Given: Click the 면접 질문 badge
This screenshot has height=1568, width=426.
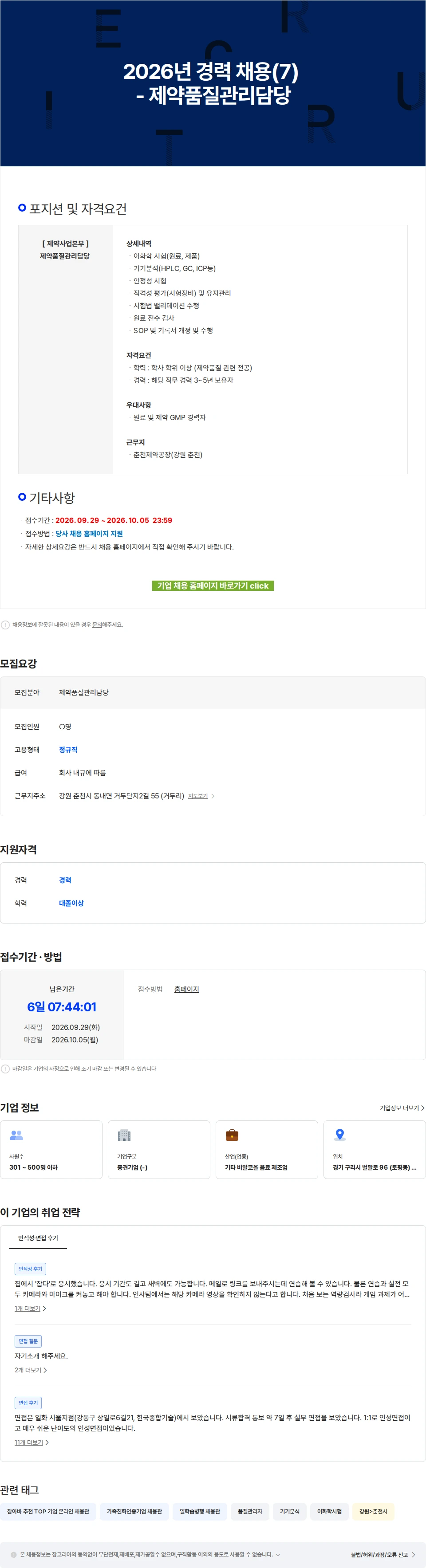Looking at the screenshot, I should pos(28,1341).
